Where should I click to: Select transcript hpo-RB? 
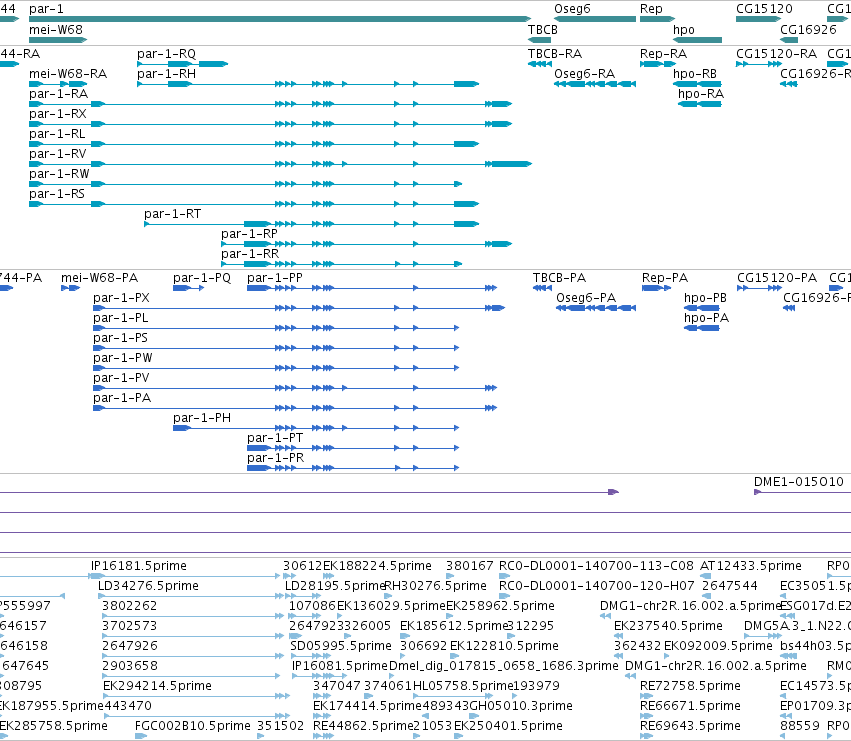[697, 84]
